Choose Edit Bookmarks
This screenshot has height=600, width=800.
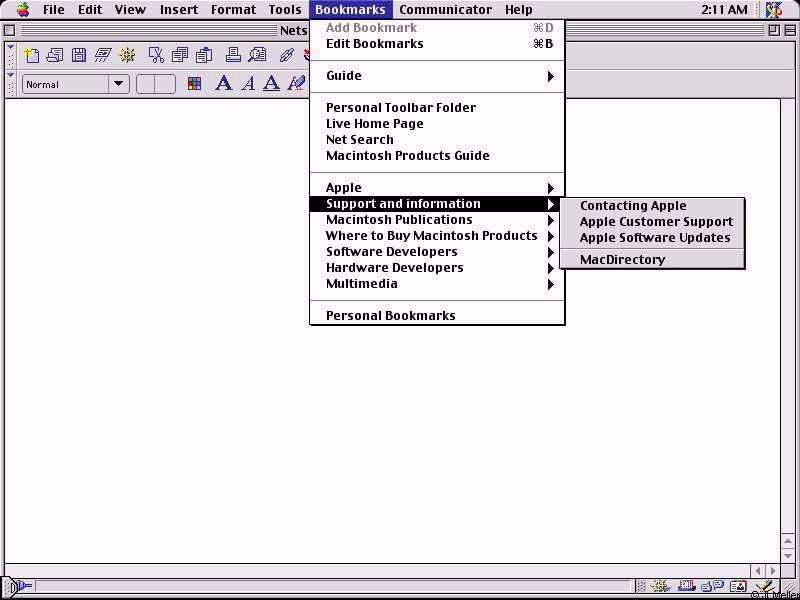coord(437,44)
